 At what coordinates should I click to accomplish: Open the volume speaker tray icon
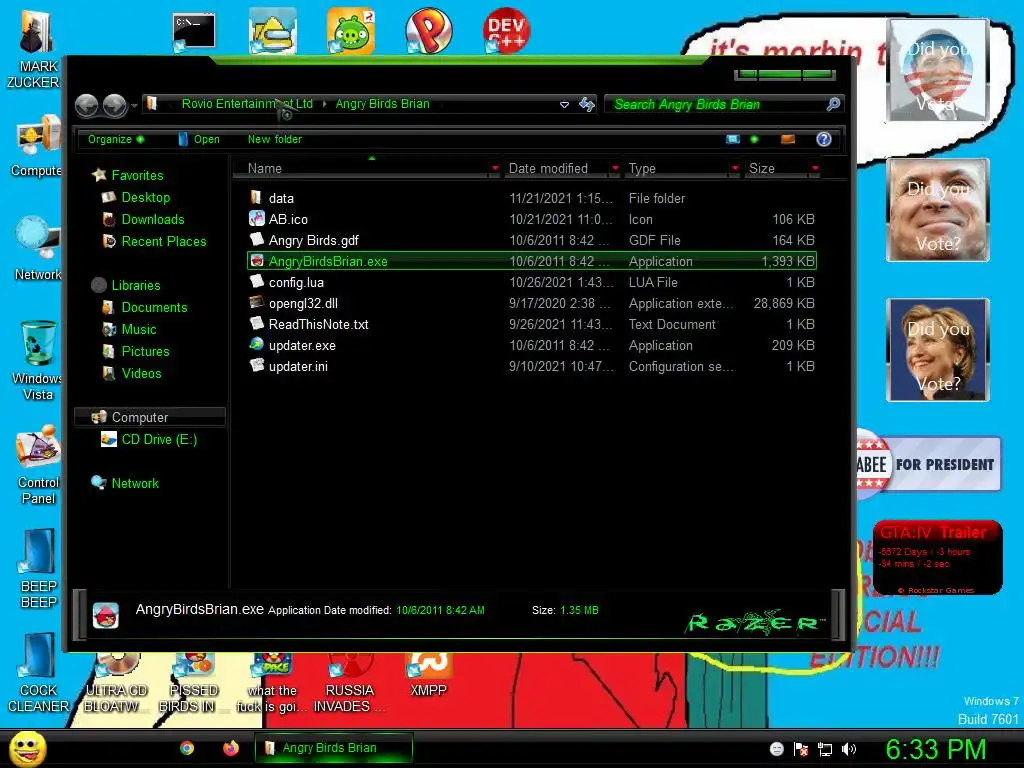pyautogui.click(x=849, y=749)
